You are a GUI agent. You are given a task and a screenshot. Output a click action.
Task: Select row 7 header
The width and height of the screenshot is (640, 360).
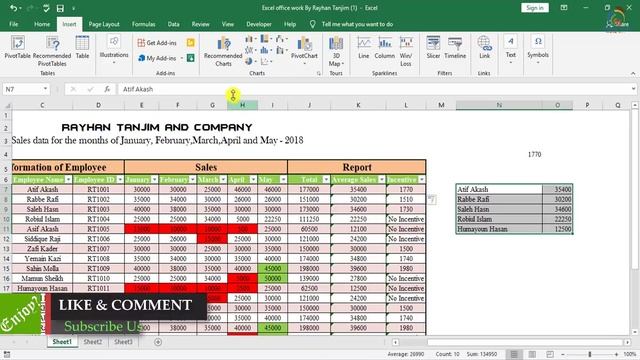[x=6, y=189]
